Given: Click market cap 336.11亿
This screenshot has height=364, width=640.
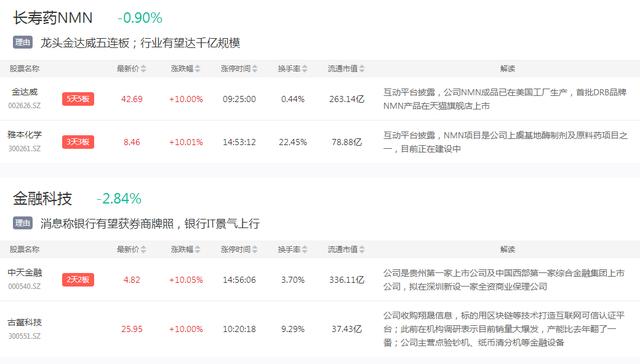Looking at the screenshot, I should point(347,280).
